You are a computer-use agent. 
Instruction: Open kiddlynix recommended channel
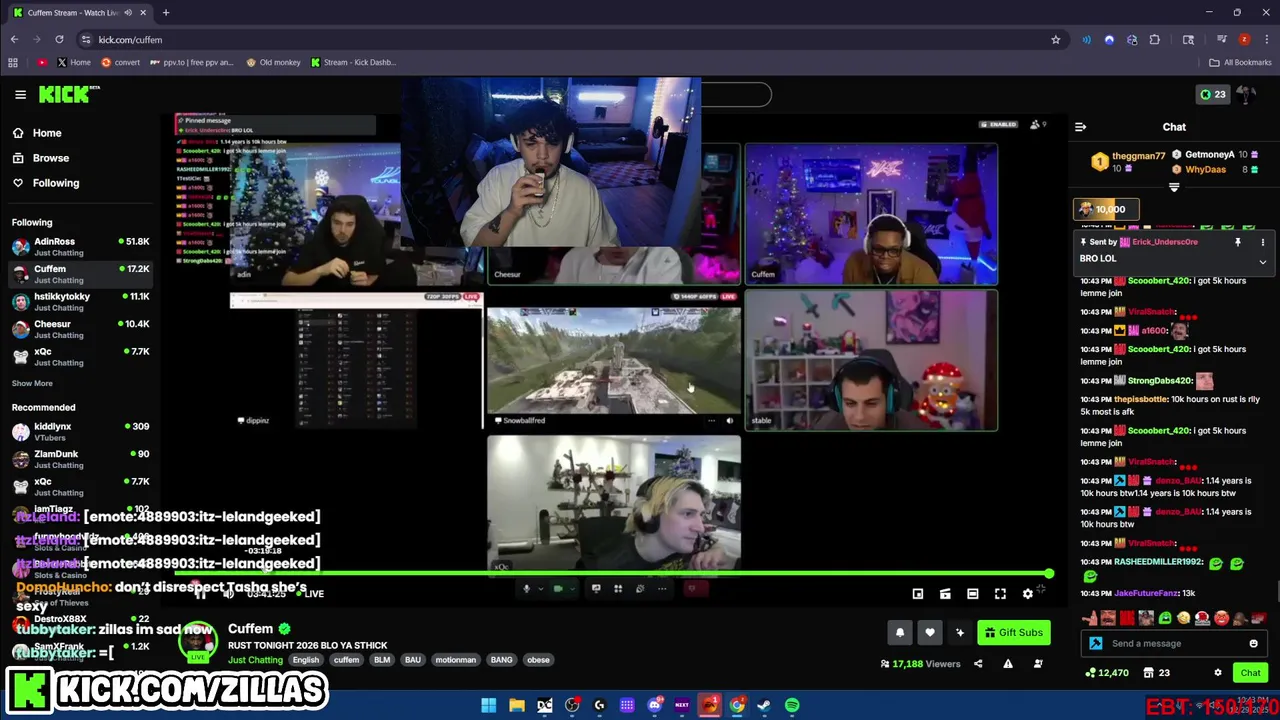tap(80, 432)
